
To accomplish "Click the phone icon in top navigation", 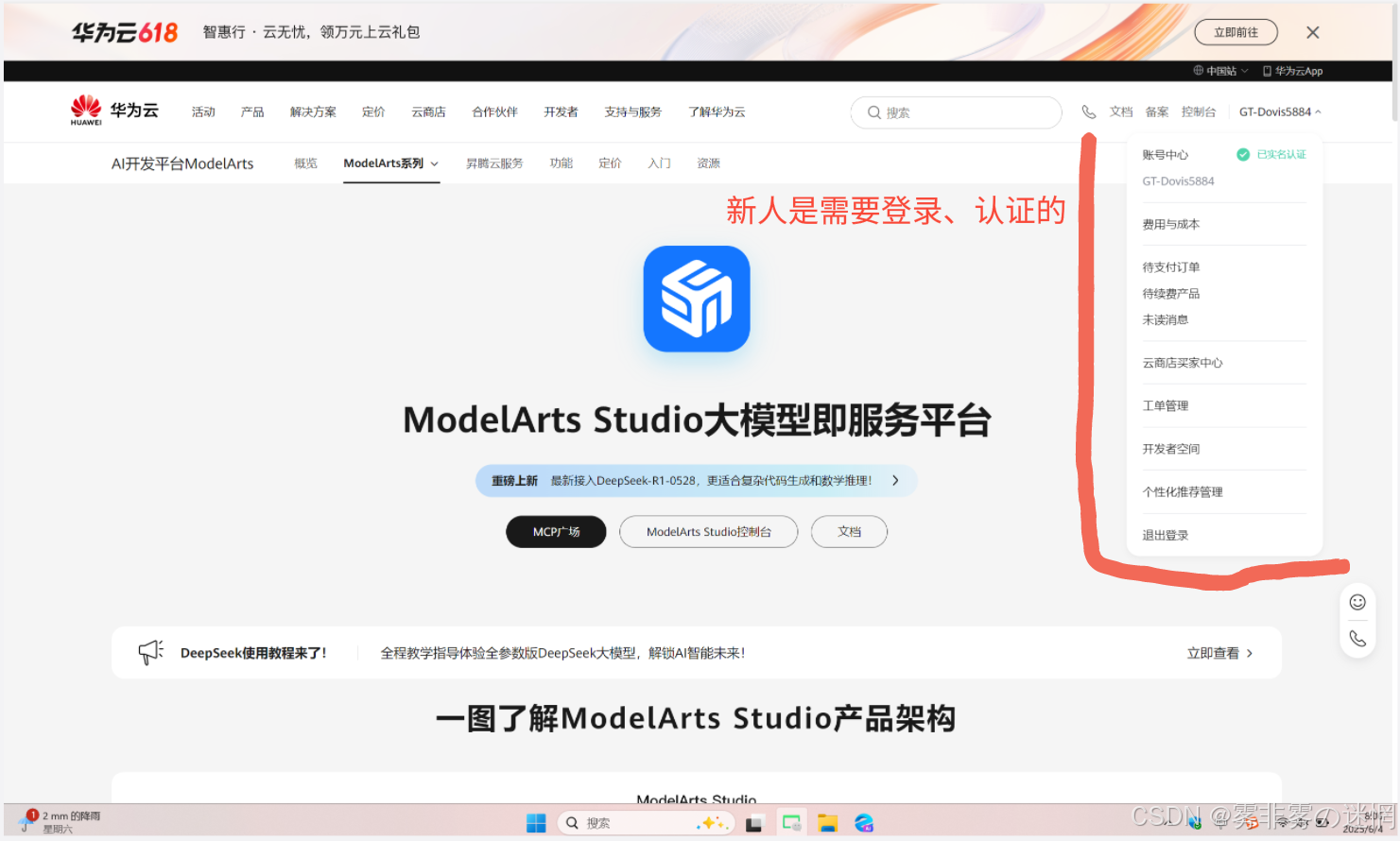I will [x=1089, y=112].
